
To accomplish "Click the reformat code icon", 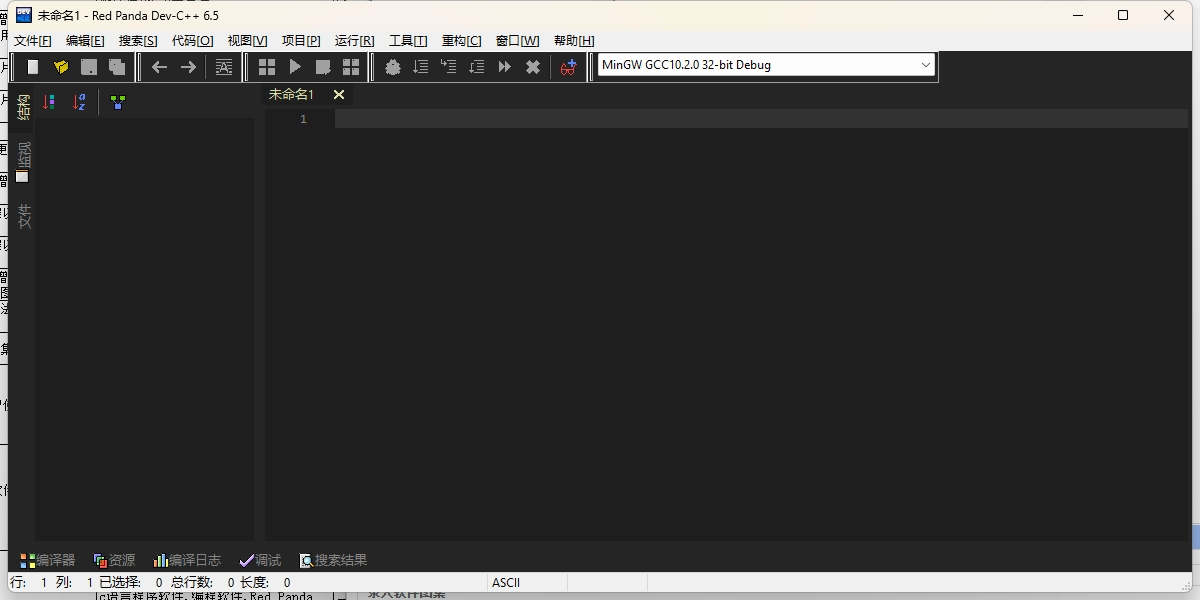I will pos(224,67).
